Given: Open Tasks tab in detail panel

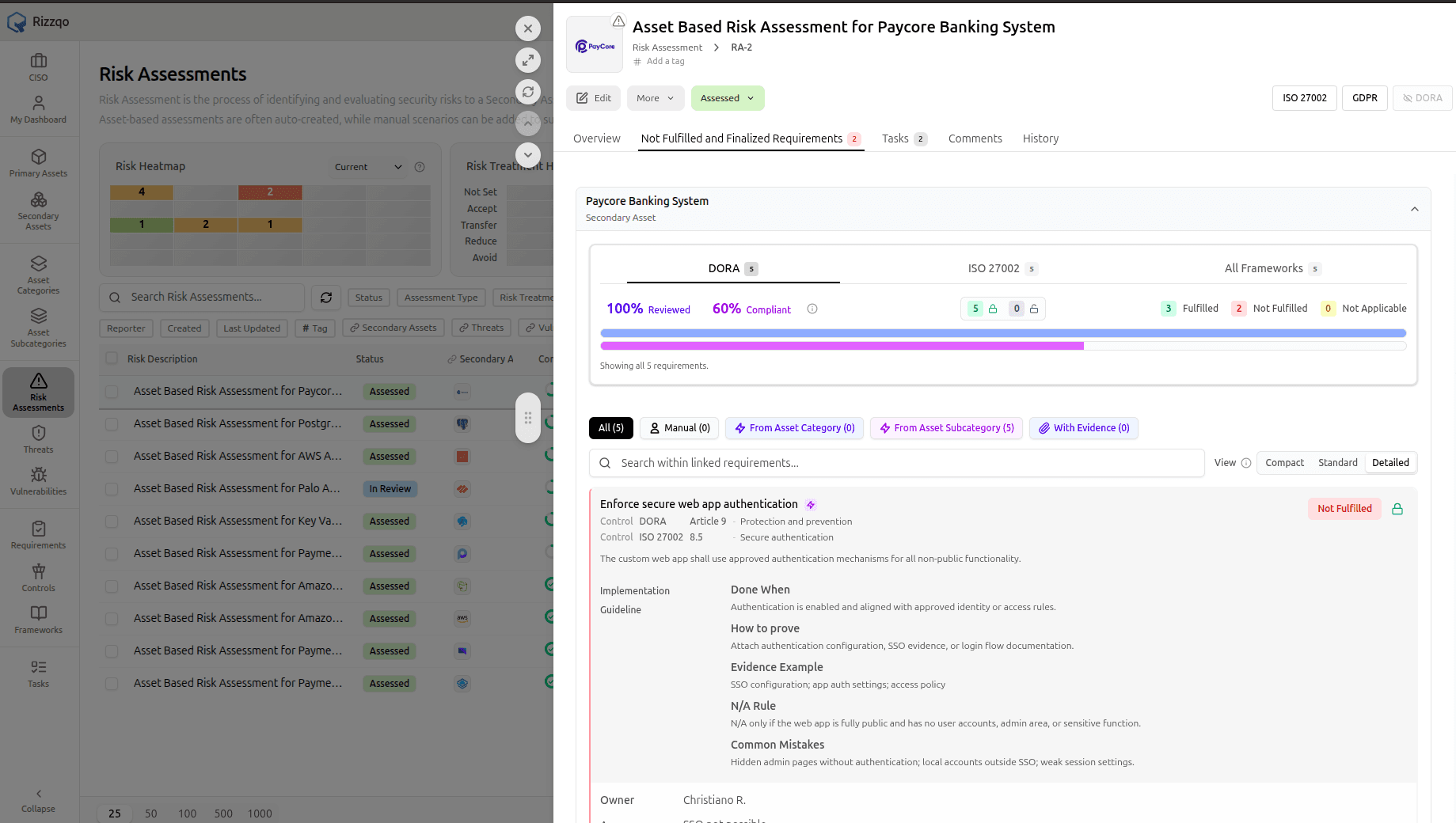Looking at the screenshot, I should click(x=904, y=138).
